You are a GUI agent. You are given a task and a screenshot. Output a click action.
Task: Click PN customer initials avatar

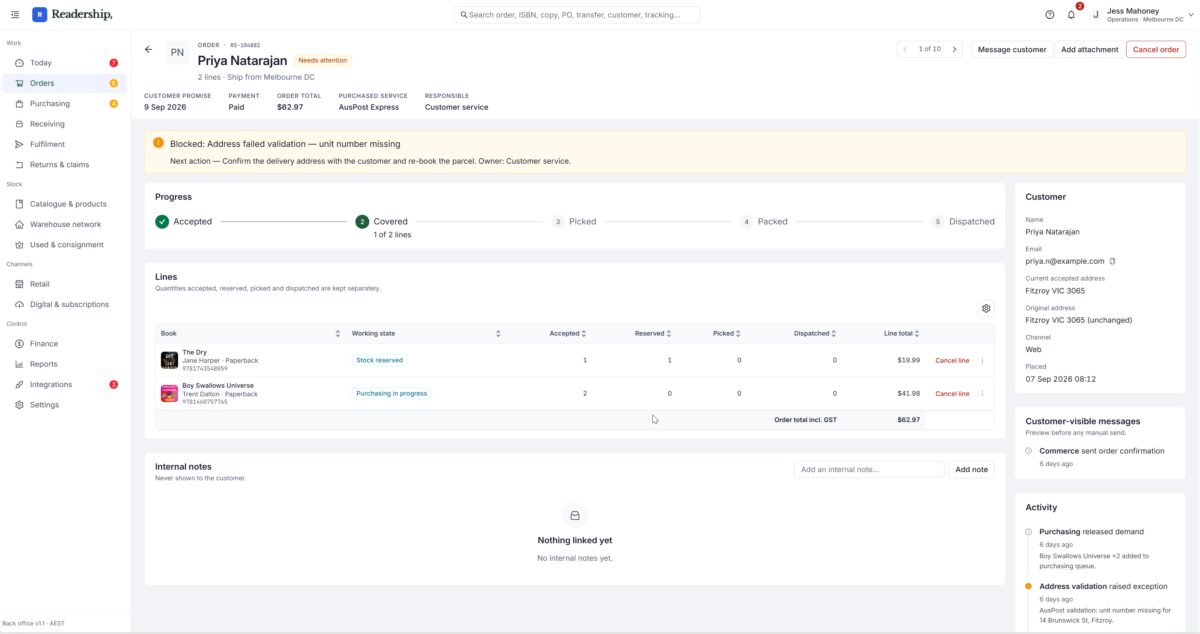(177, 53)
